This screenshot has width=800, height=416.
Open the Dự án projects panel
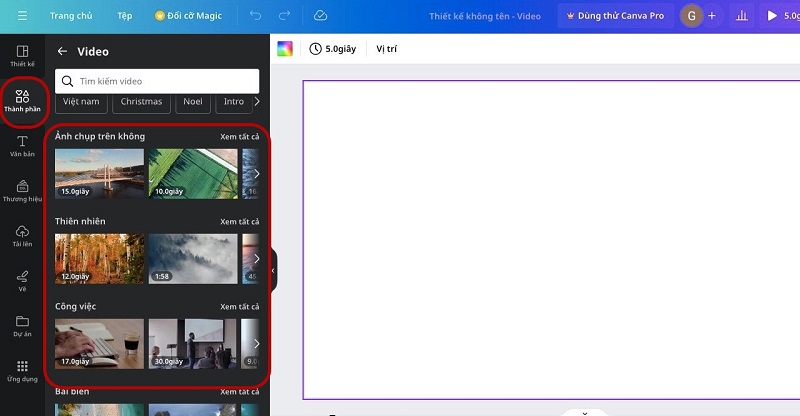click(22, 326)
